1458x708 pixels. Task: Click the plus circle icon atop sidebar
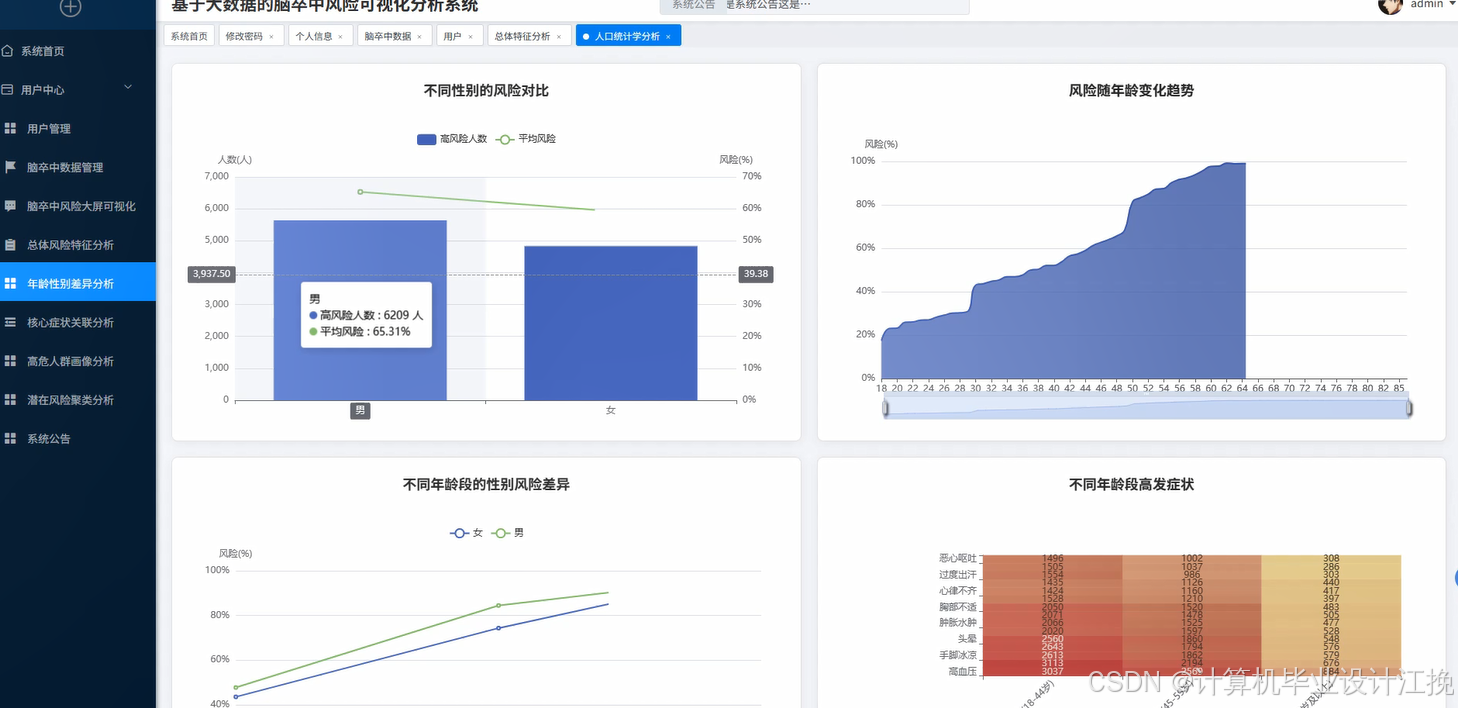(70, 7)
